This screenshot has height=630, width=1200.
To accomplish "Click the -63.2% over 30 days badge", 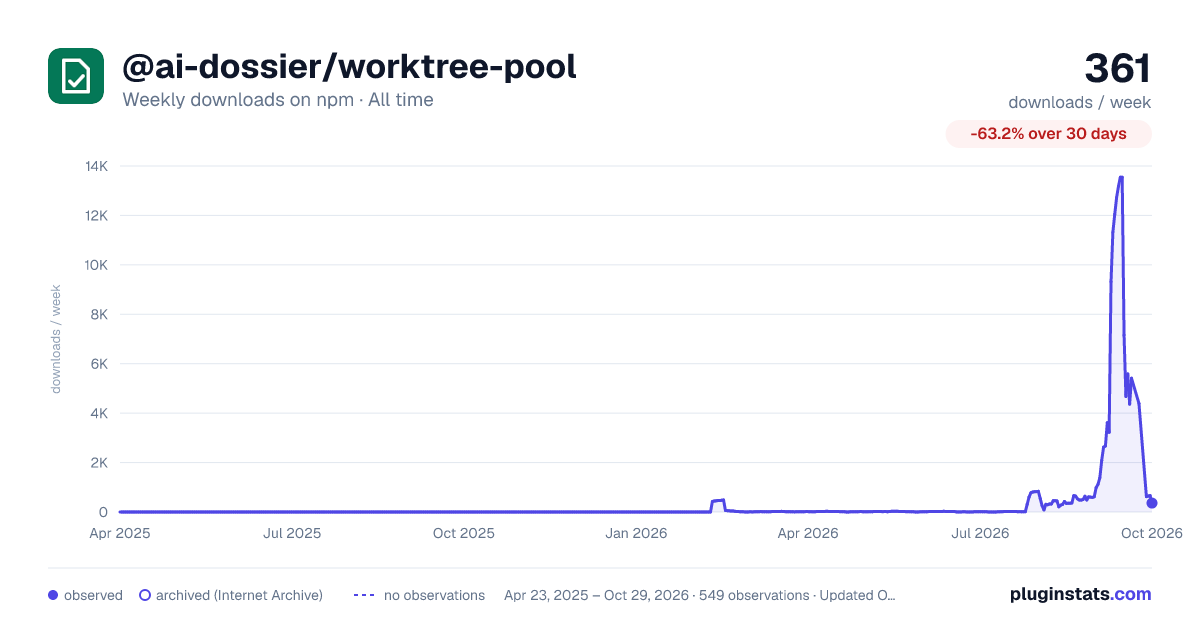I will (x=1048, y=134).
